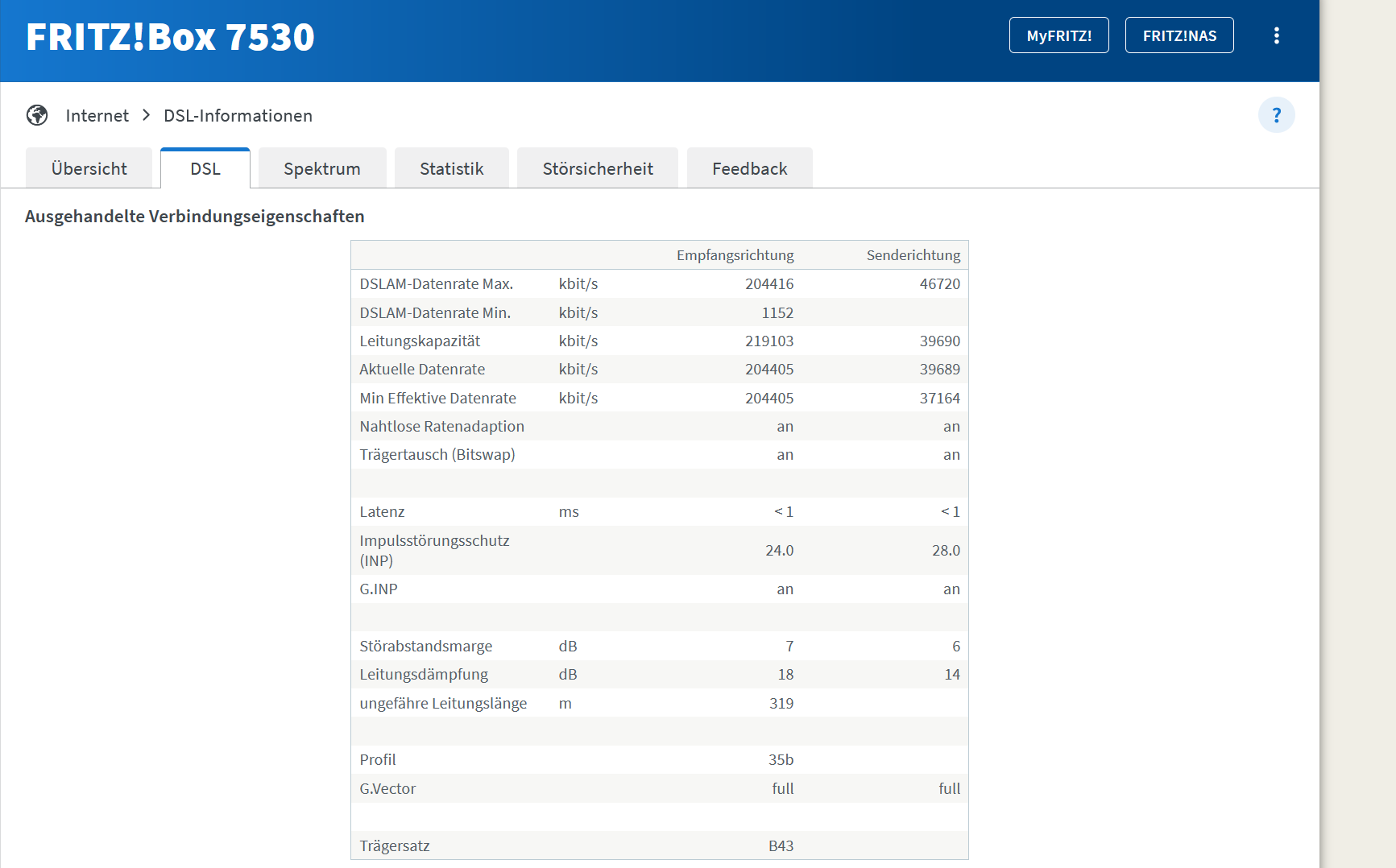Click the line length value 319
The height and width of the screenshot is (868, 1396).
pyautogui.click(x=781, y=703)
